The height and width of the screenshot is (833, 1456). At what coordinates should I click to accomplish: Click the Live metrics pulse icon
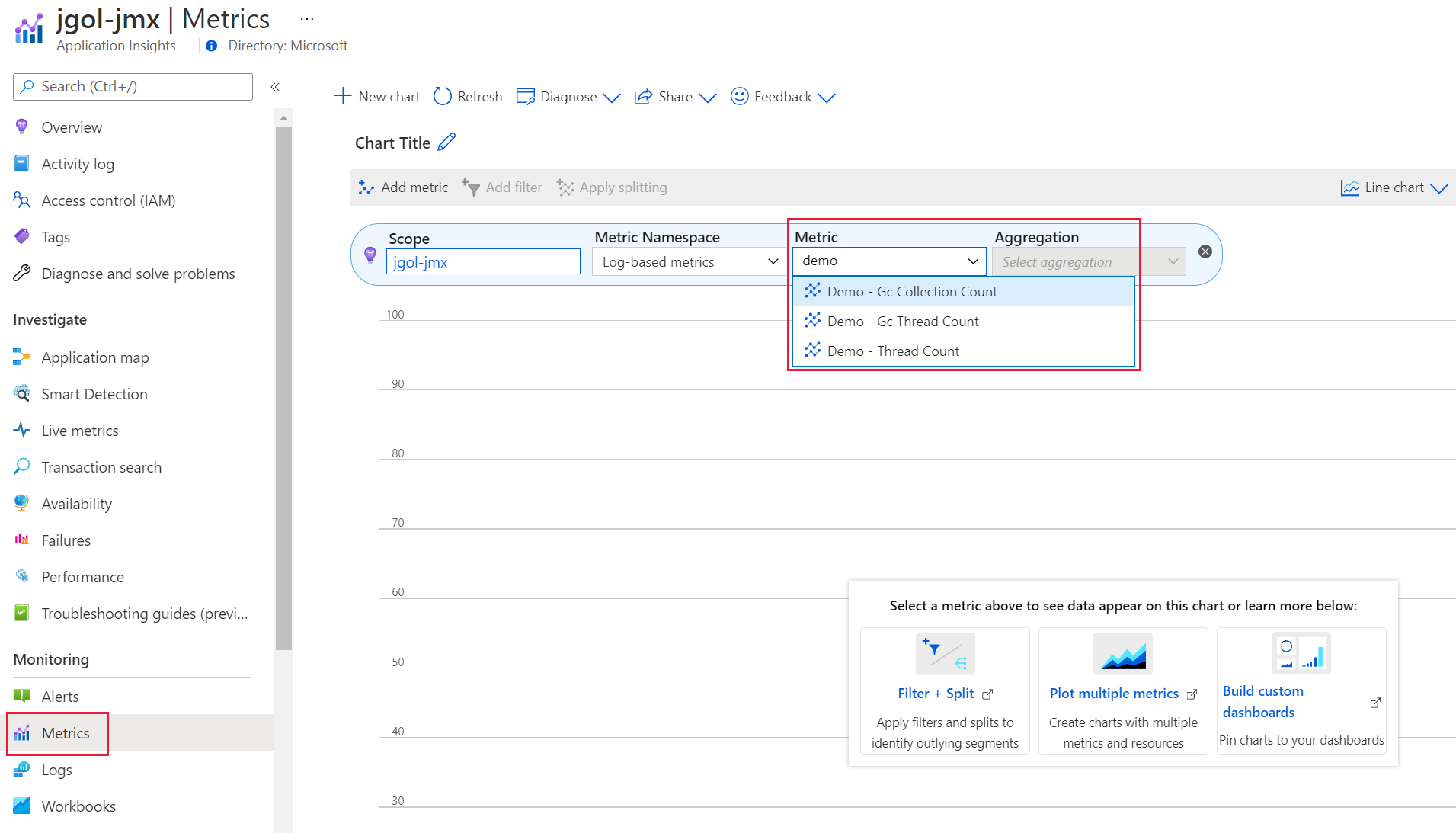(22, 430)
